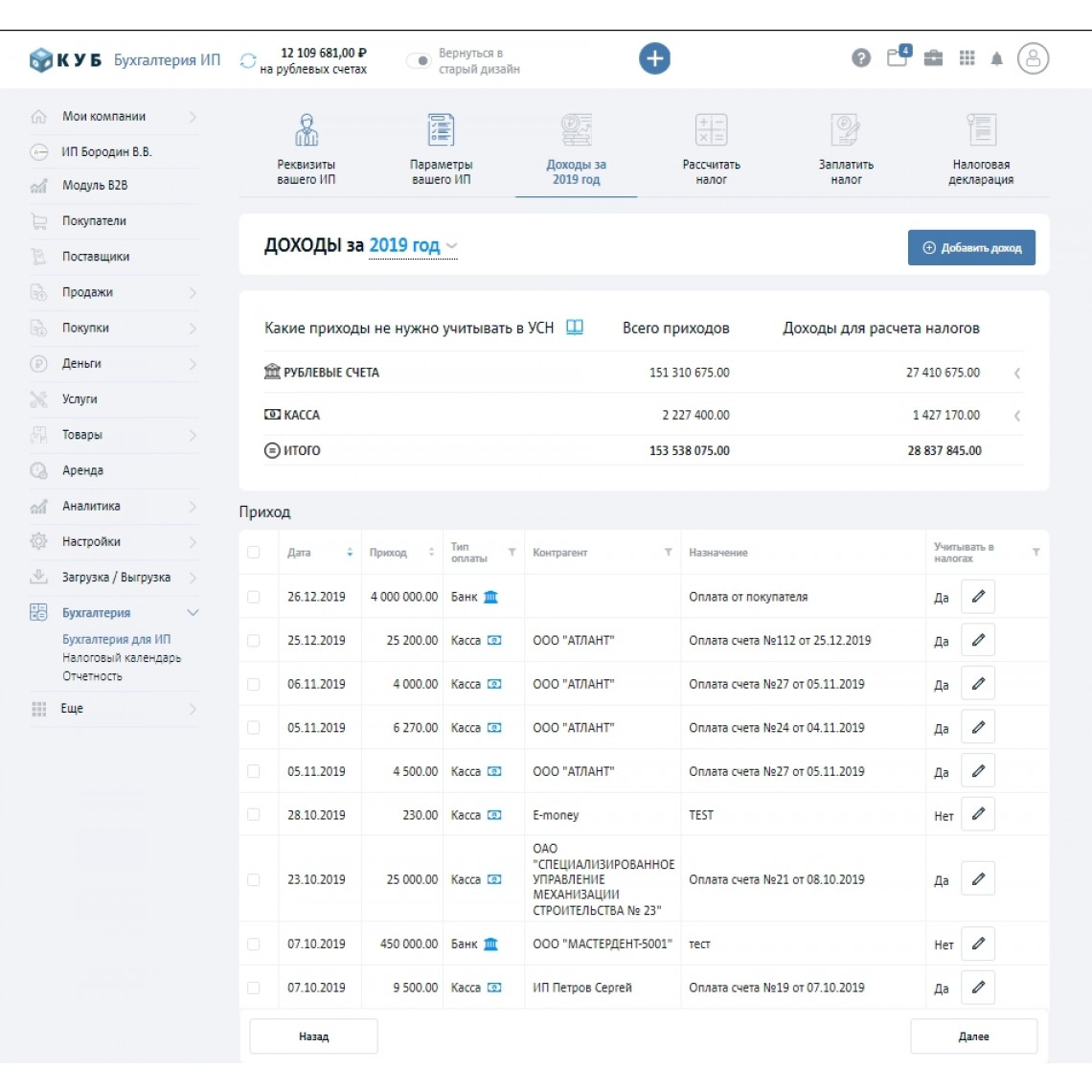The height and width of the screenshot is (1092, 1092).
Task: Click the КУБ logo
Action: click(x=65, y=60)
